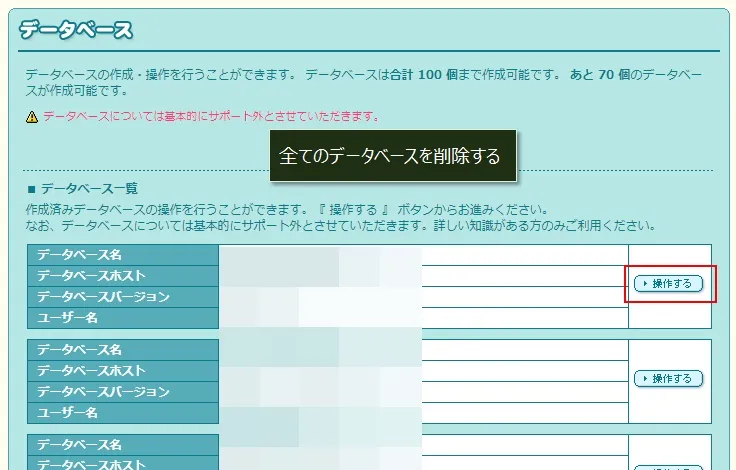
Task: Click the データベース page title
Action: (x=76, y=30)
